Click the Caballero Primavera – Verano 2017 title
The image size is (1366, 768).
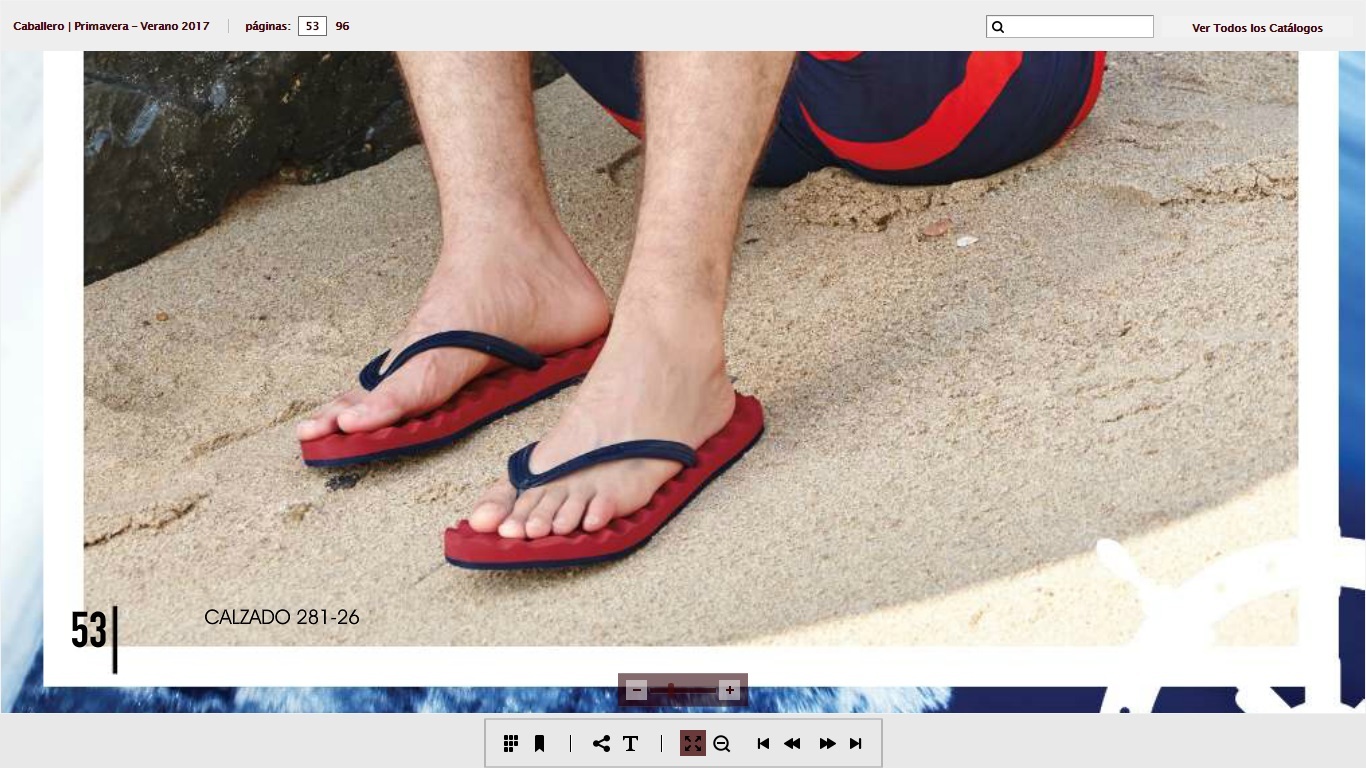pos(111,26)
